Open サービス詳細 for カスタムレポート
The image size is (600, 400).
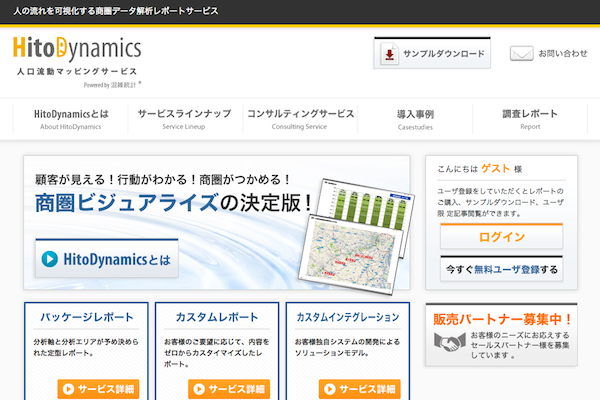[x=229, y=389]
